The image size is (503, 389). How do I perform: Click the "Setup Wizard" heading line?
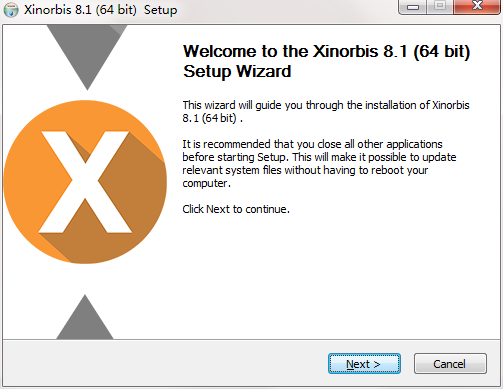pos(237,71)
